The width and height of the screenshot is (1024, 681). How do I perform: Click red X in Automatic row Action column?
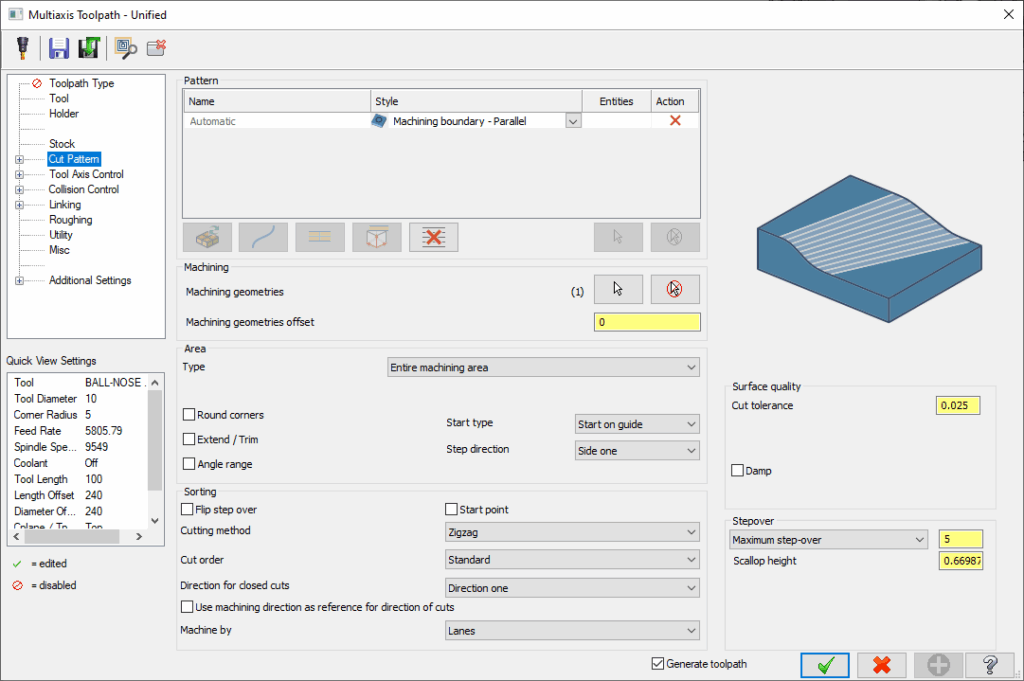click(x=675, y=121)
